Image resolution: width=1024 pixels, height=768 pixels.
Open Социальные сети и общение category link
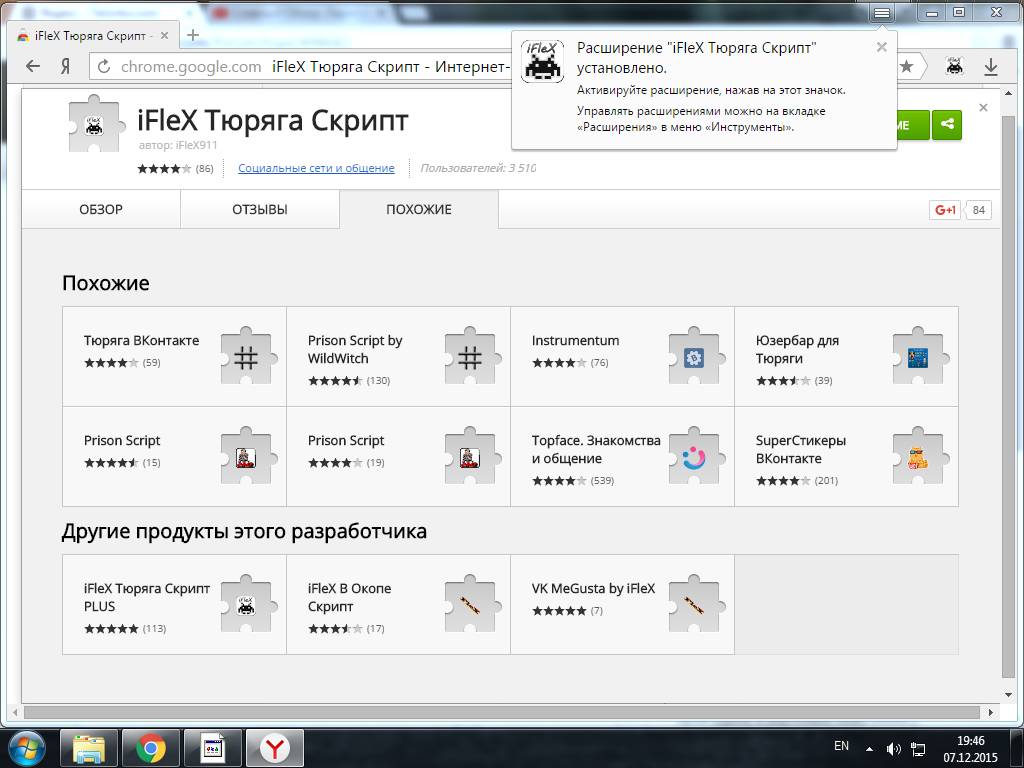(316, 168)
